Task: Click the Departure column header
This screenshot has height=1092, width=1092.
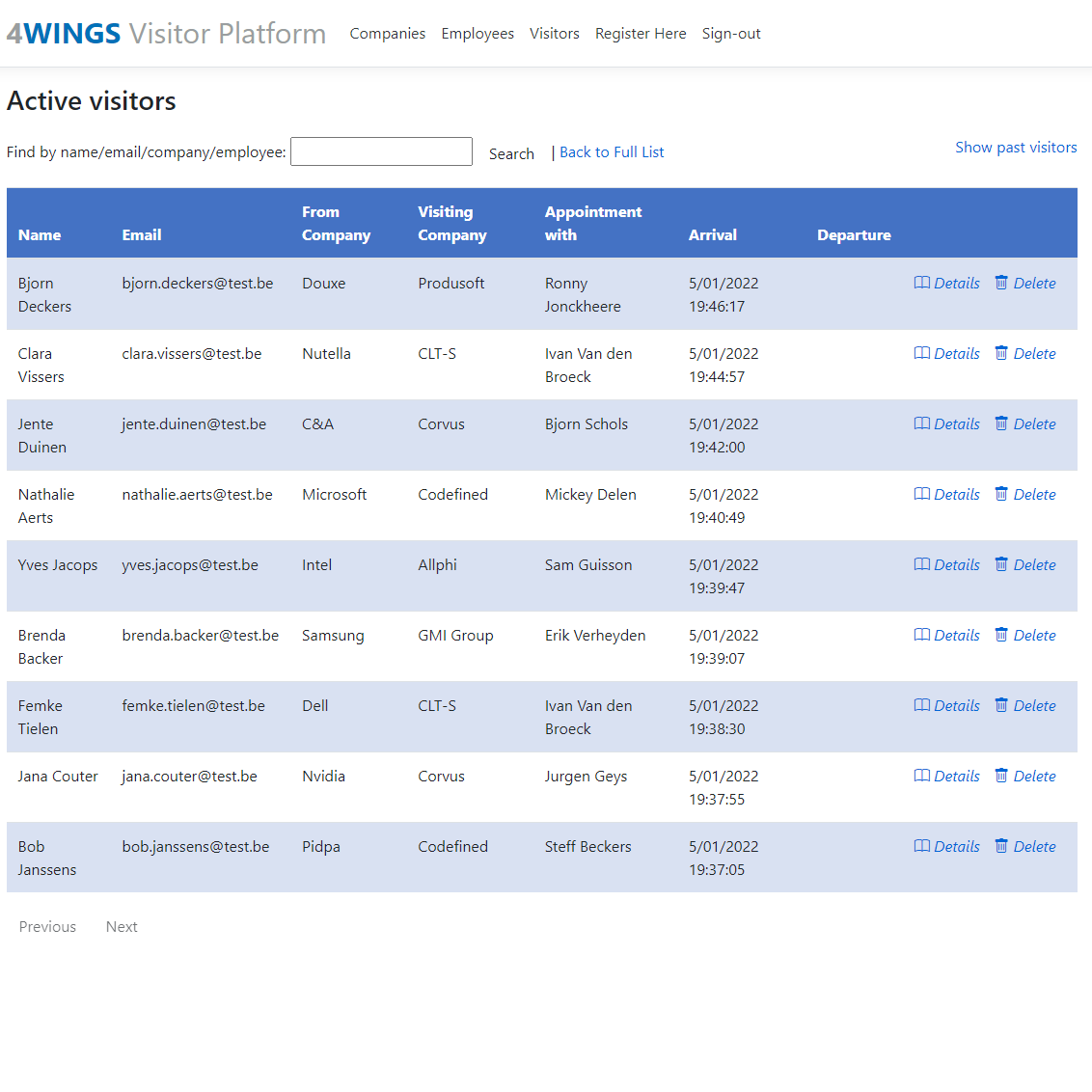Action: pyautogui.click(x=853, y=234)
